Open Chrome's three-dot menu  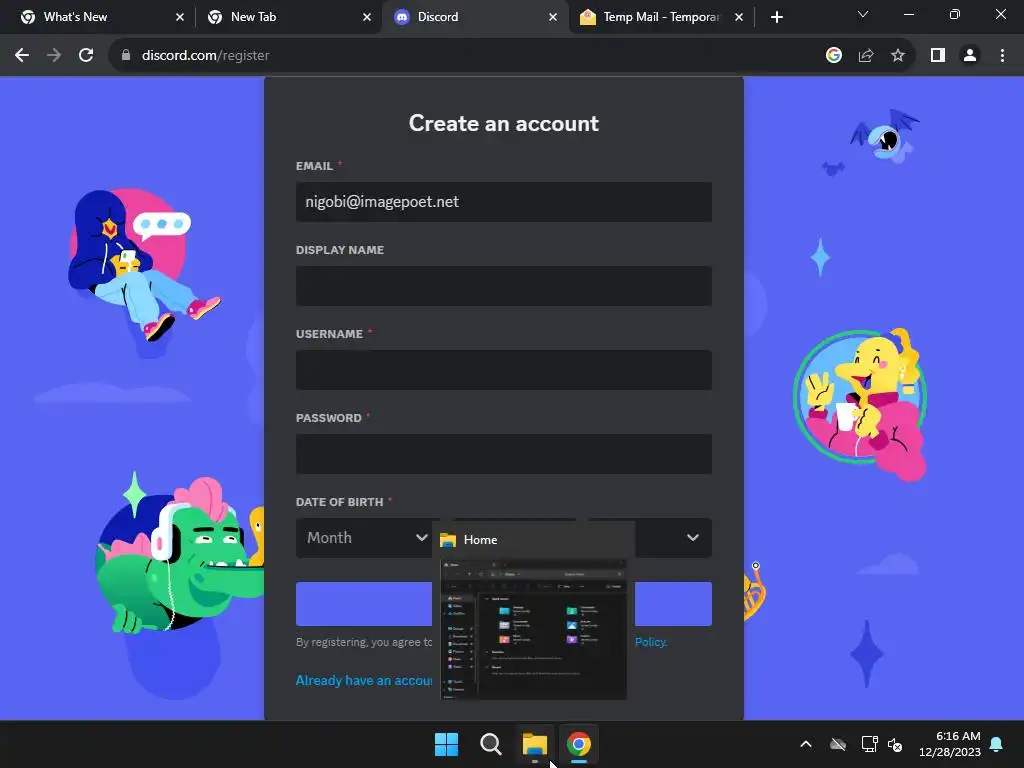[1002, 56]
